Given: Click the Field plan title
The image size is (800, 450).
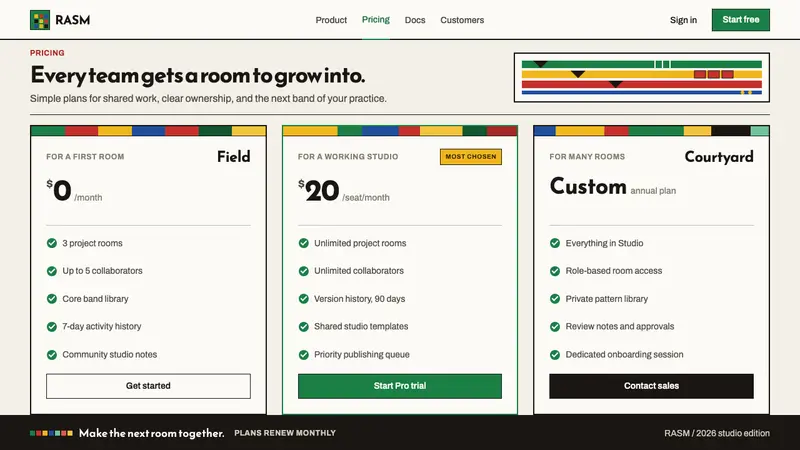Looking at the screenshot, I should (234, 157).
